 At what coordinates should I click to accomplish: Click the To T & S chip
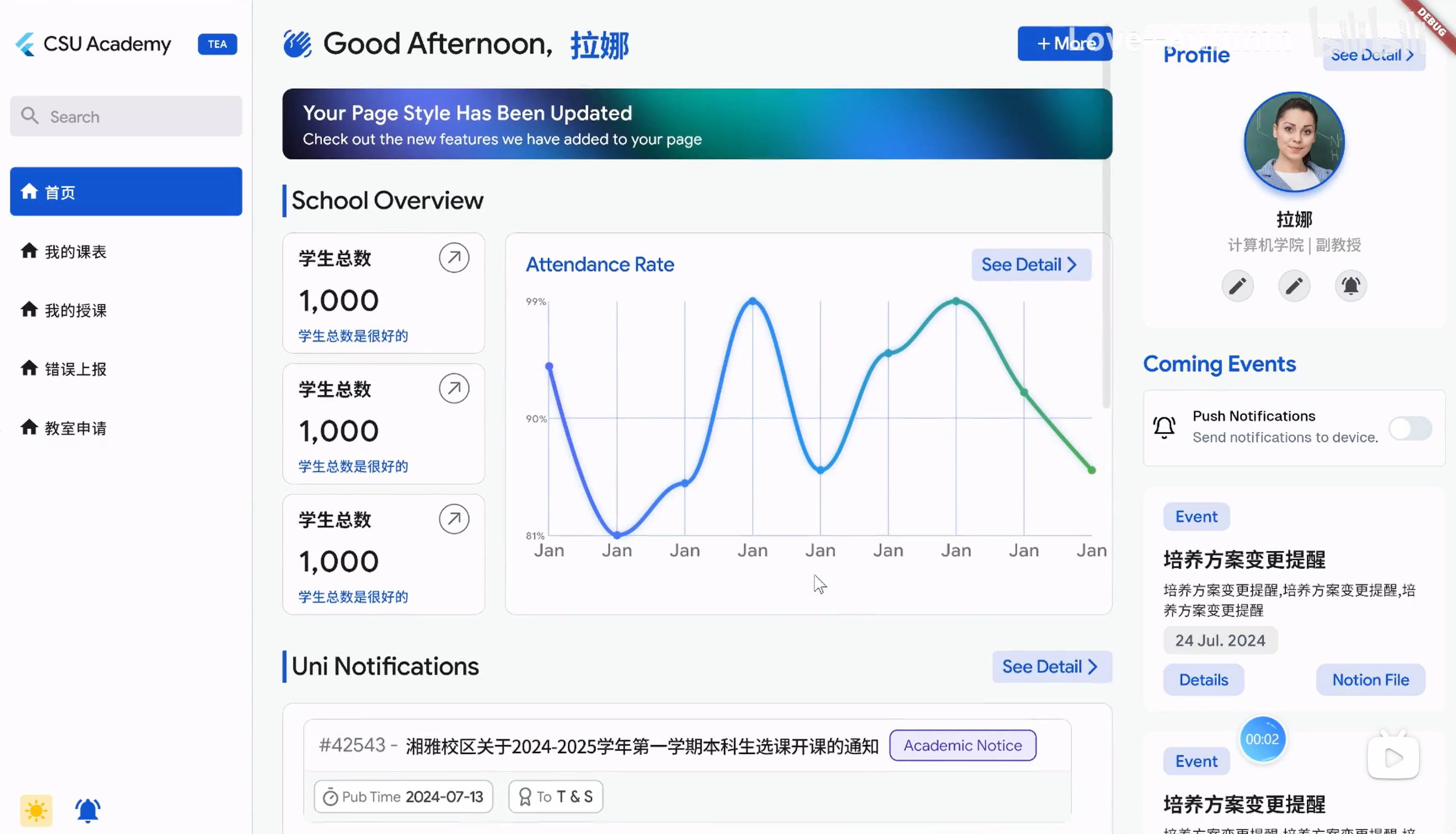[x=555, y=797]
